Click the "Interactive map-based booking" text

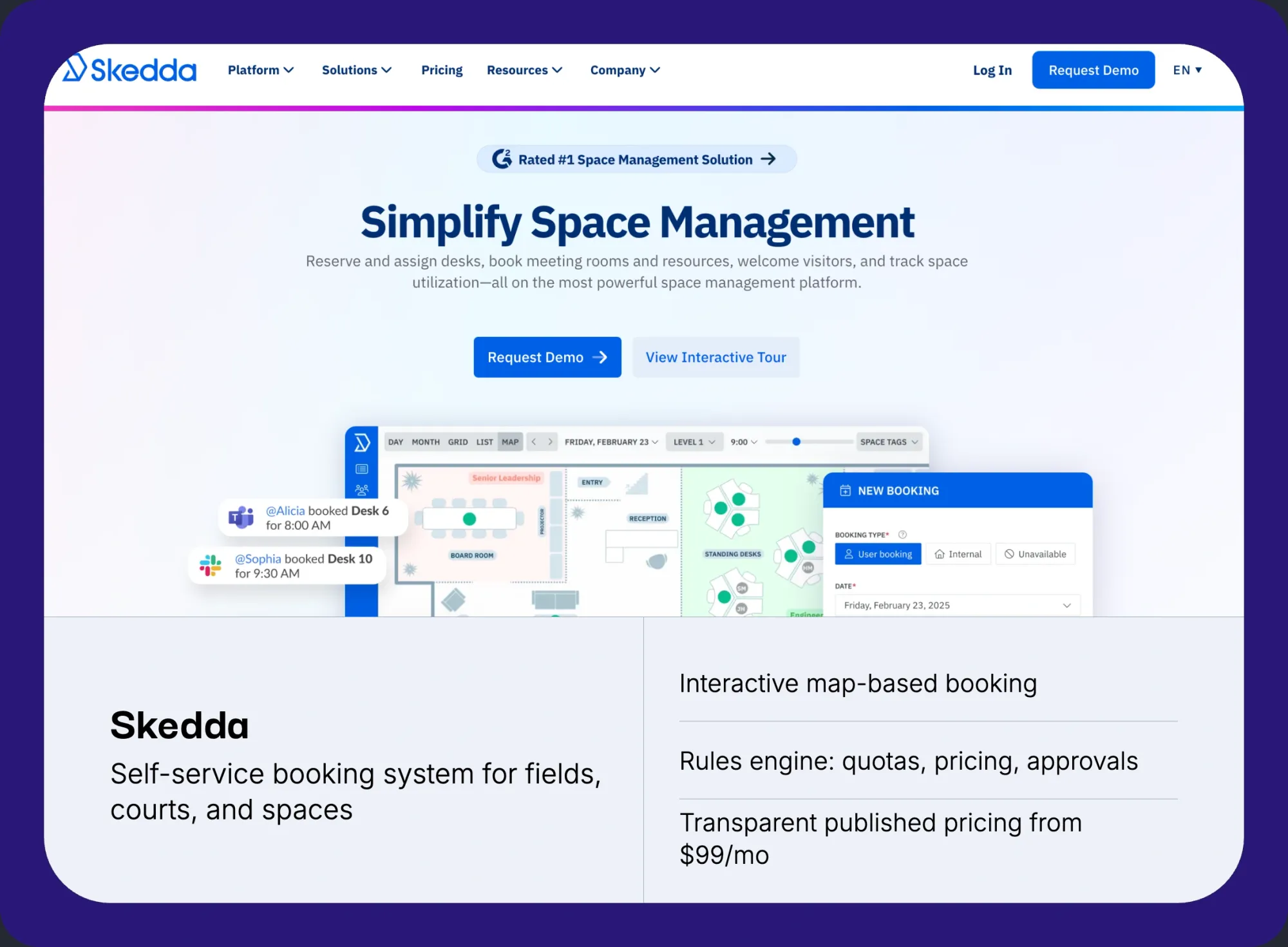tap(858, 683)
